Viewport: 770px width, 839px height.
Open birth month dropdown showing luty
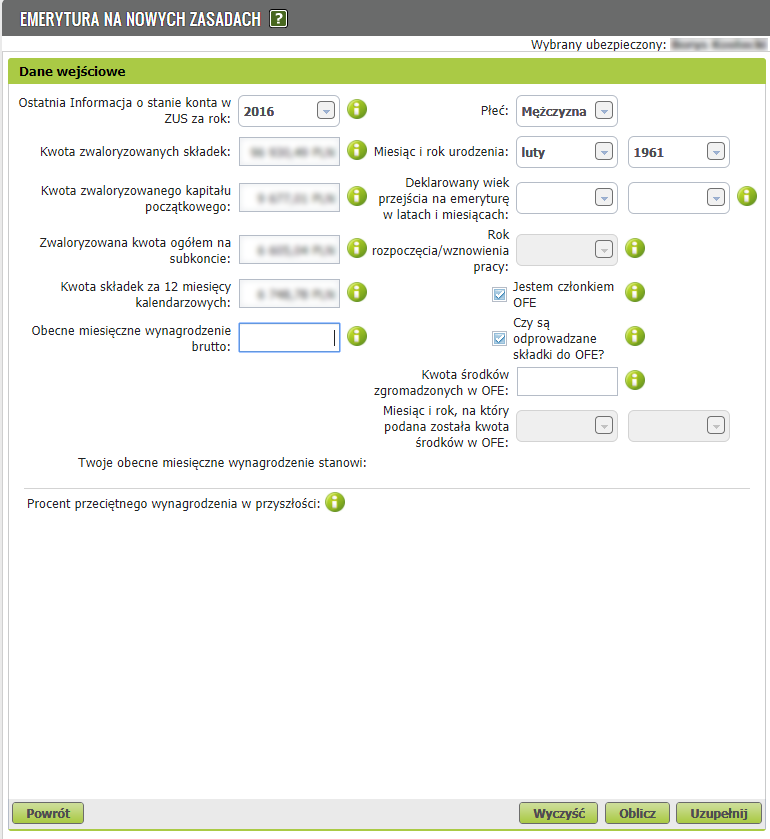click(567, 152)
